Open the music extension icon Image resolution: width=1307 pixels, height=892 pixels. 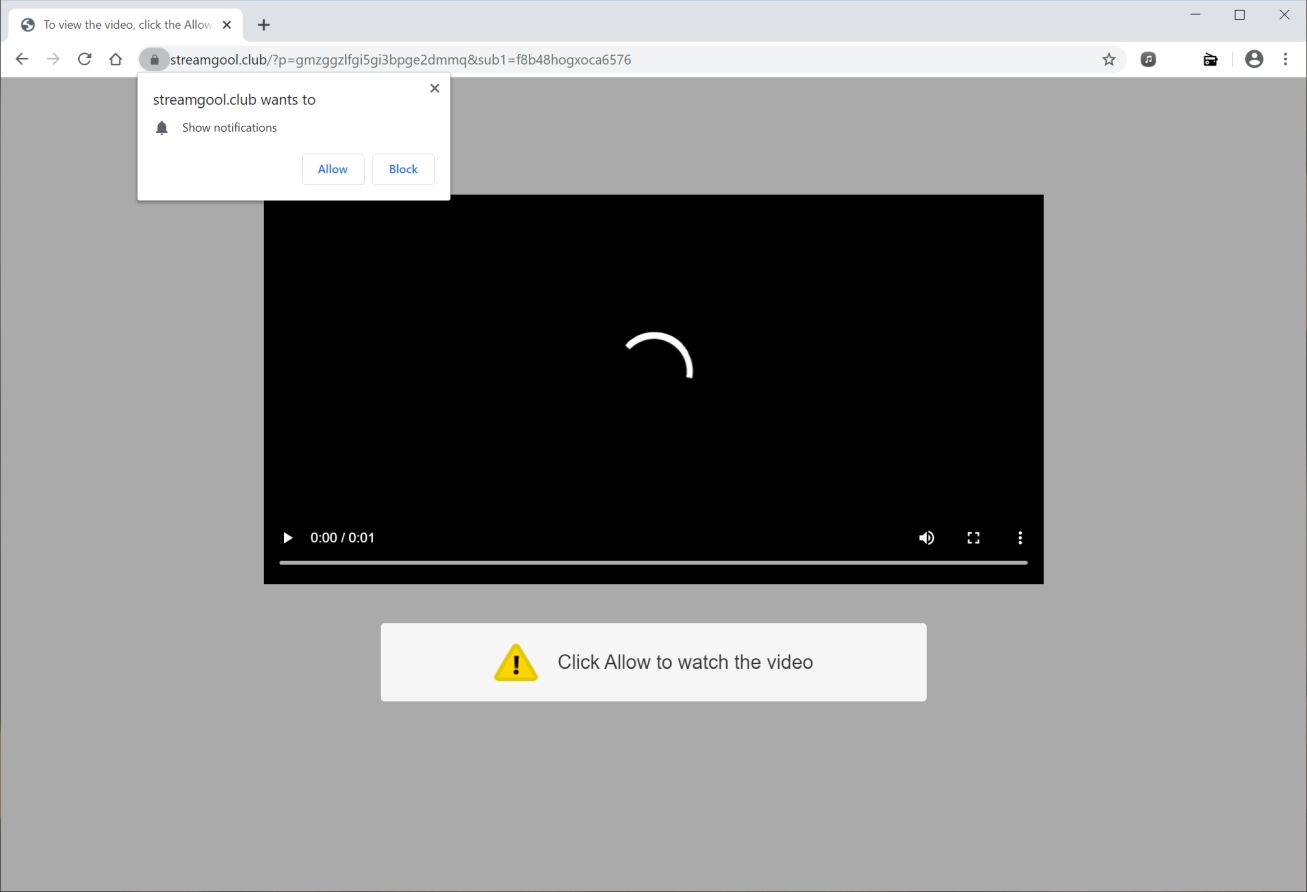pos(1149,59)
